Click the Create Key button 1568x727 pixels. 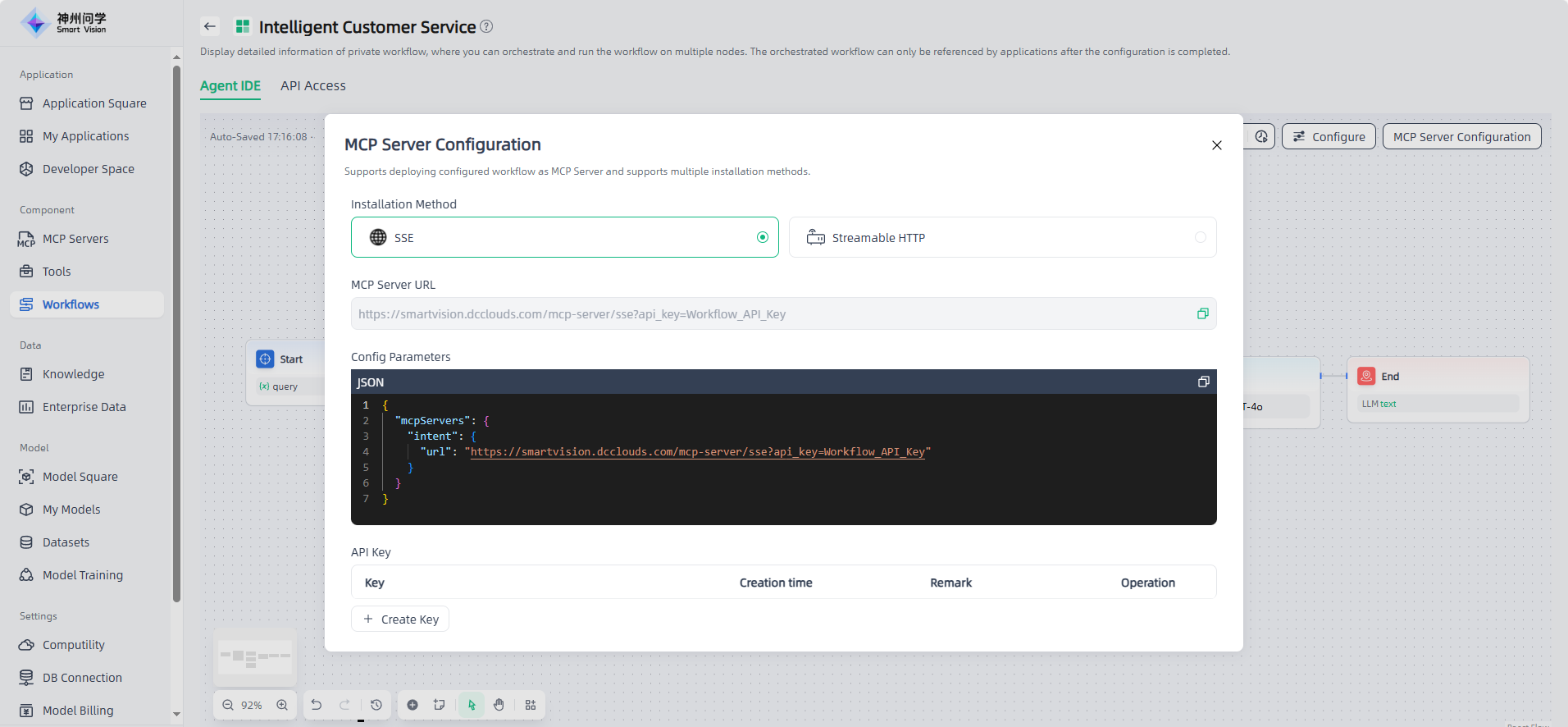[400, 620]
